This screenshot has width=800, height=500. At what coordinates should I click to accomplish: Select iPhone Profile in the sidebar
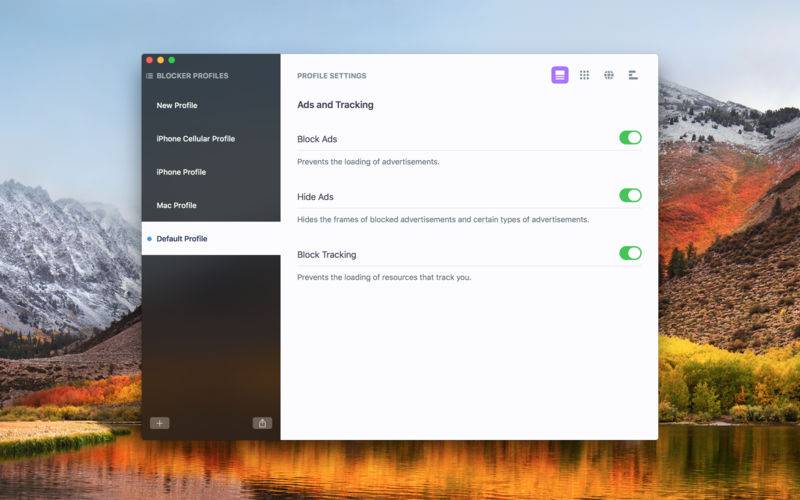[211, 172]
